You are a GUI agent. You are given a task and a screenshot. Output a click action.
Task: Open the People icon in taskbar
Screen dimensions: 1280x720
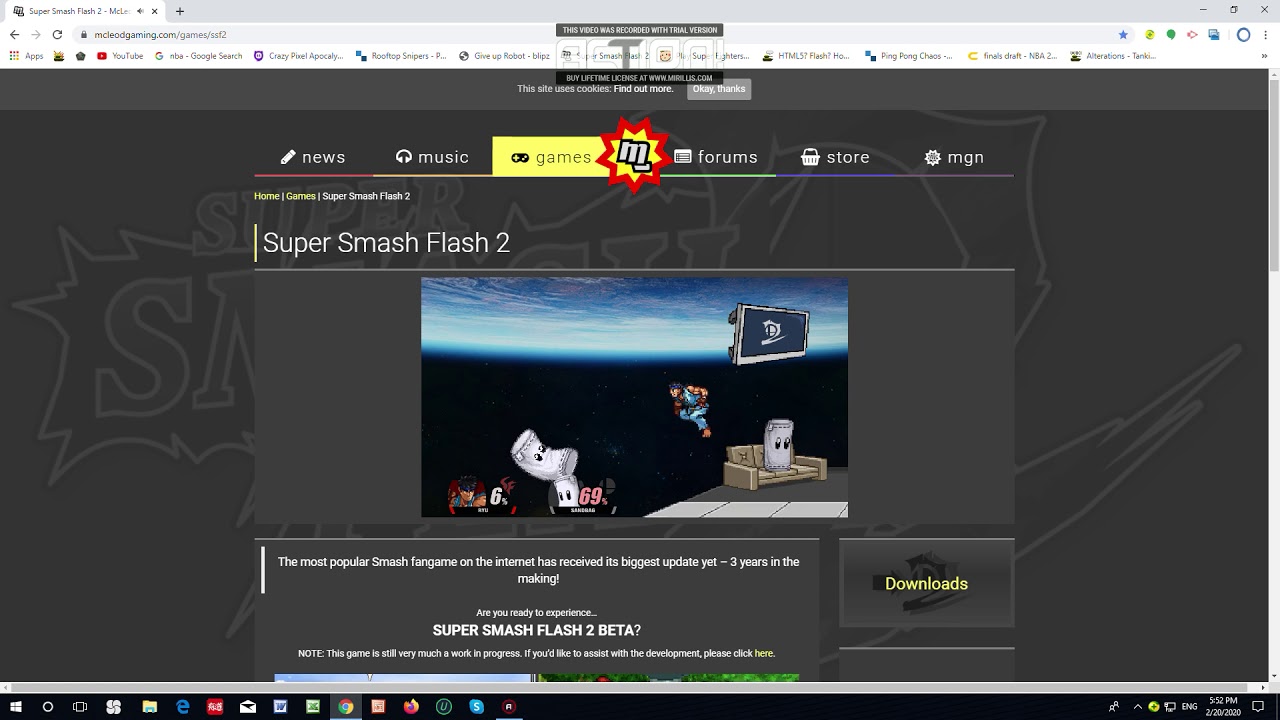1114,707
